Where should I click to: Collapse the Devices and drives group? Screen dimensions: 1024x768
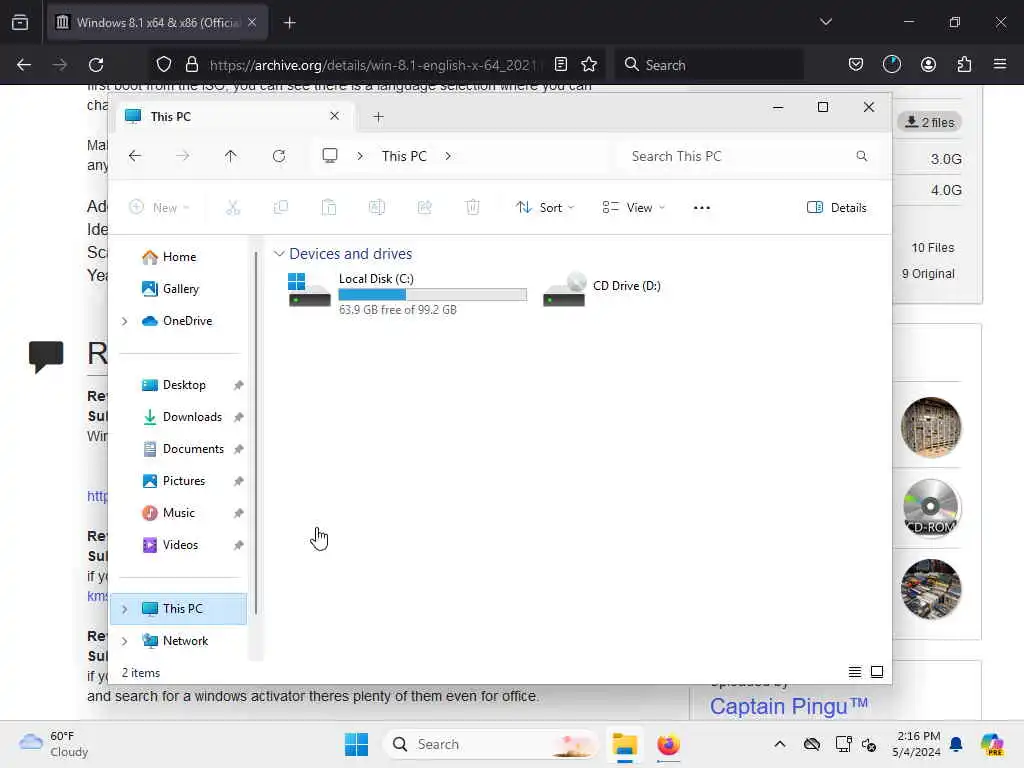coord(279,253)
